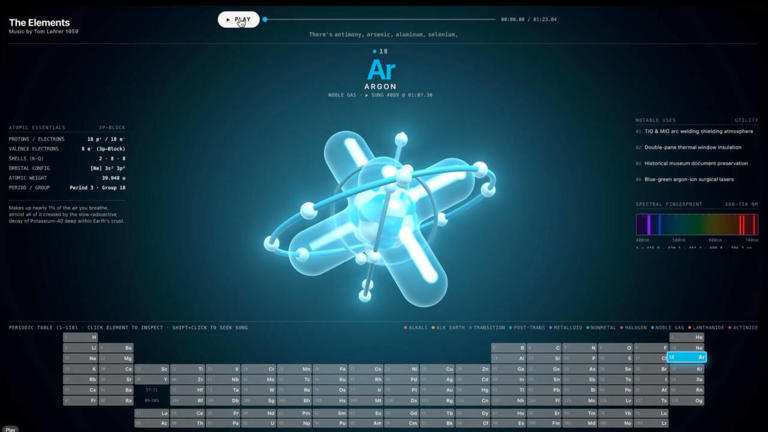The width and height of the screenshot is (768, 432).
Task: Select Titanium (Ti) in the table
Action: coord(188,369)
